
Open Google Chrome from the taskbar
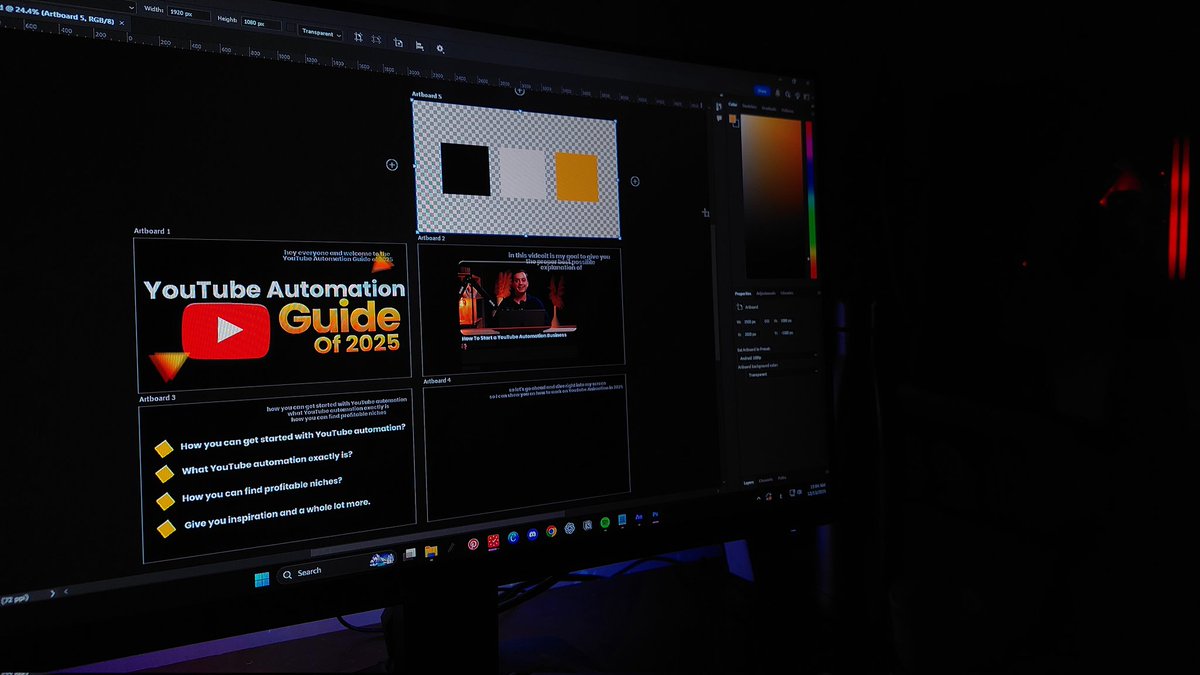click(x=551, y=531)
